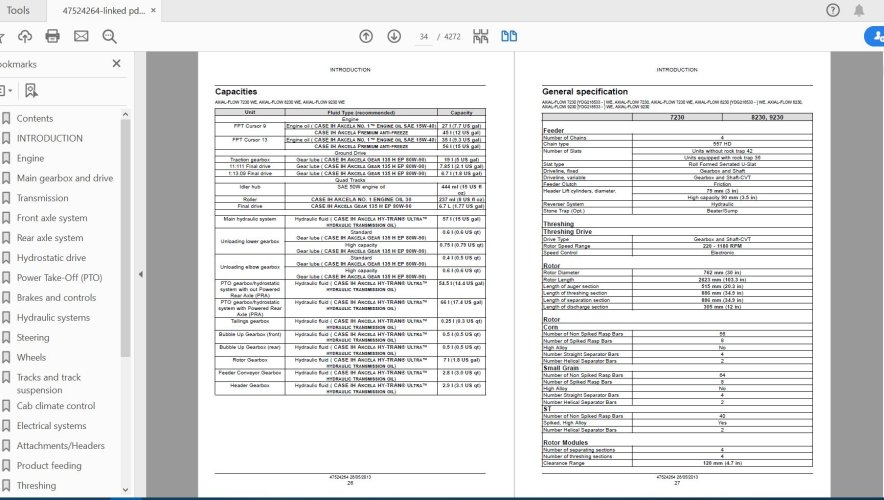Click the bookmark icon beside Threshing

tap(6, 485)
